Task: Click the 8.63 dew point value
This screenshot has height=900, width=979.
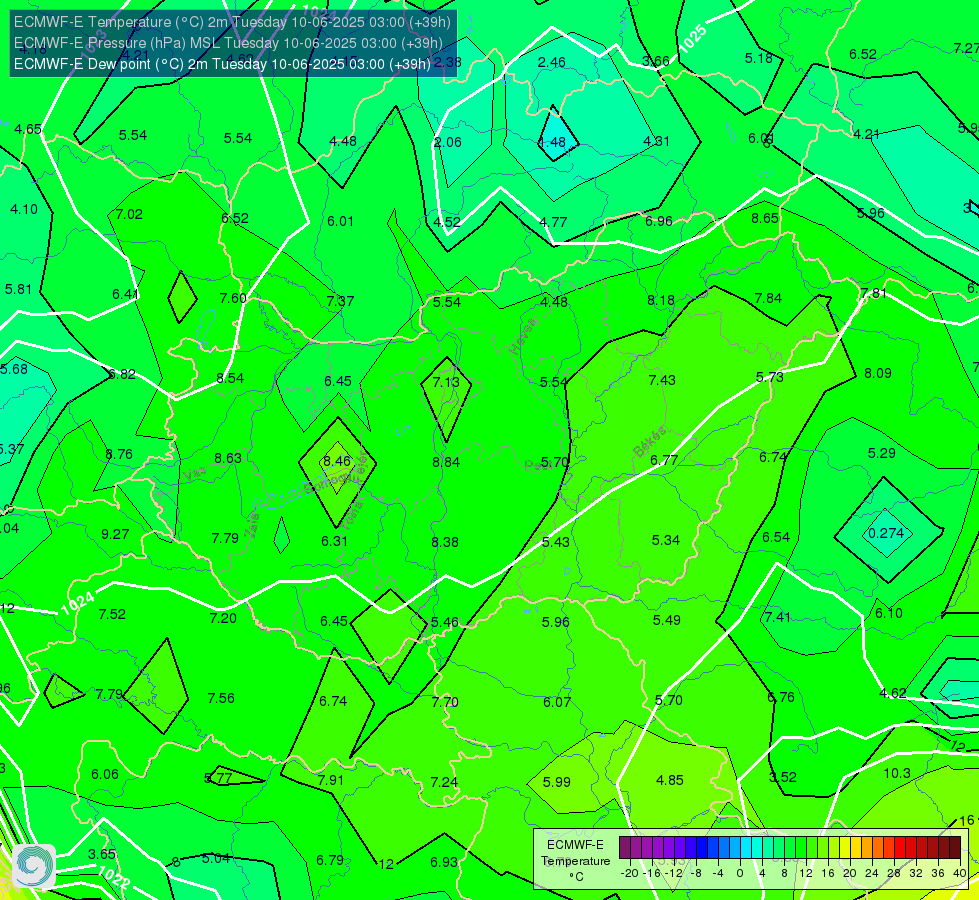Action: [x=228, y=458]
